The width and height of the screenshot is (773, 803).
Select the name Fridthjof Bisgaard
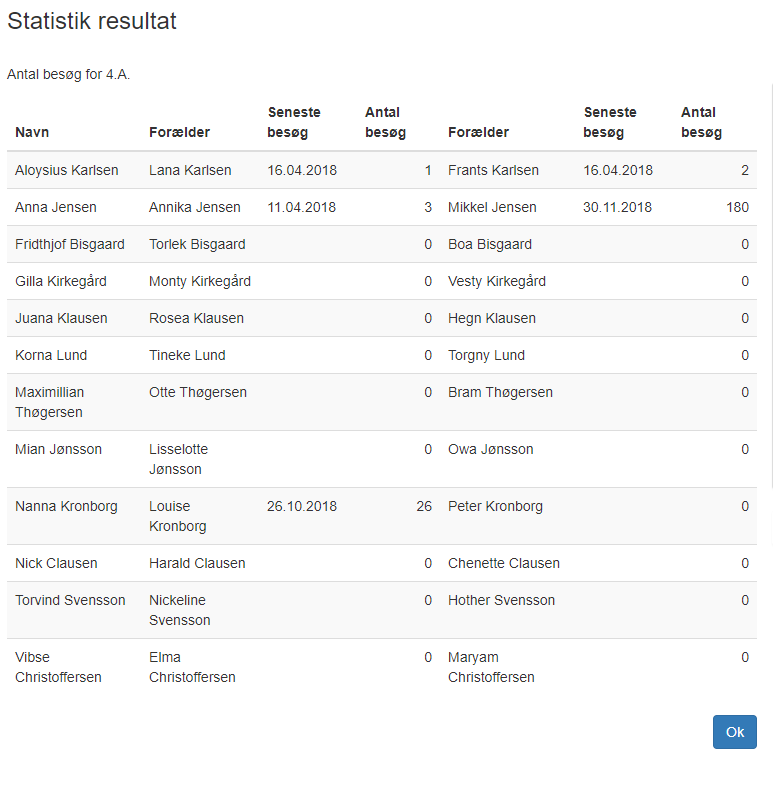[70, 244]
